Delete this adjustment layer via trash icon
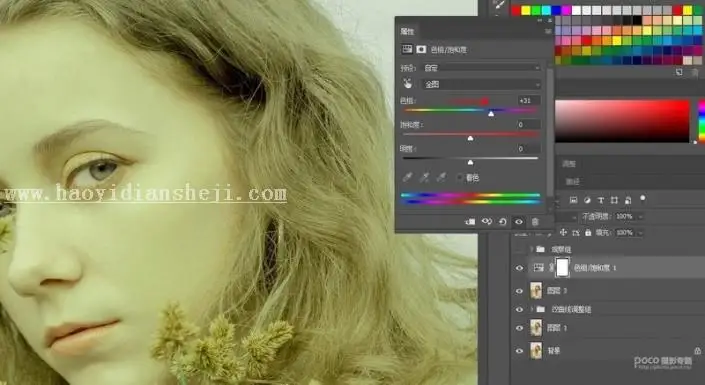Image resolution: width=705 pixels, height=385 pixels. pyautogui.click(x=535, y=222)
